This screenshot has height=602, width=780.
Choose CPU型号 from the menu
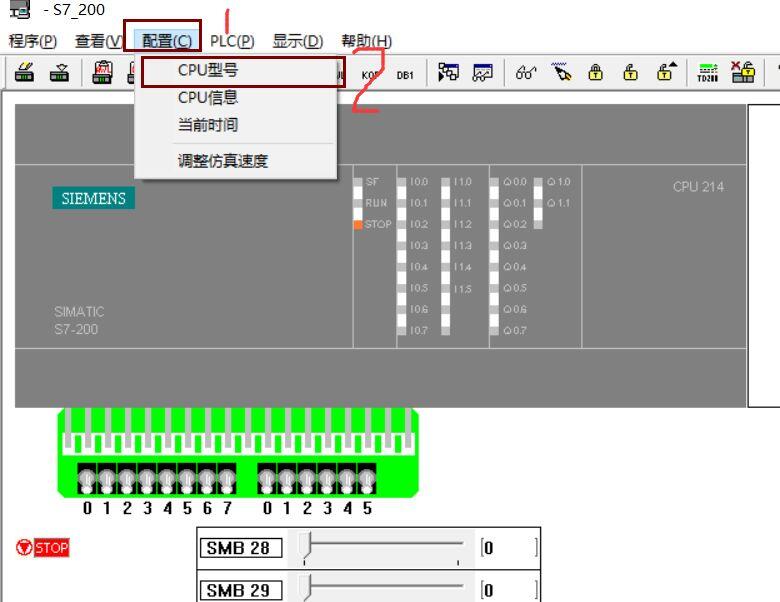coord(236,70)
